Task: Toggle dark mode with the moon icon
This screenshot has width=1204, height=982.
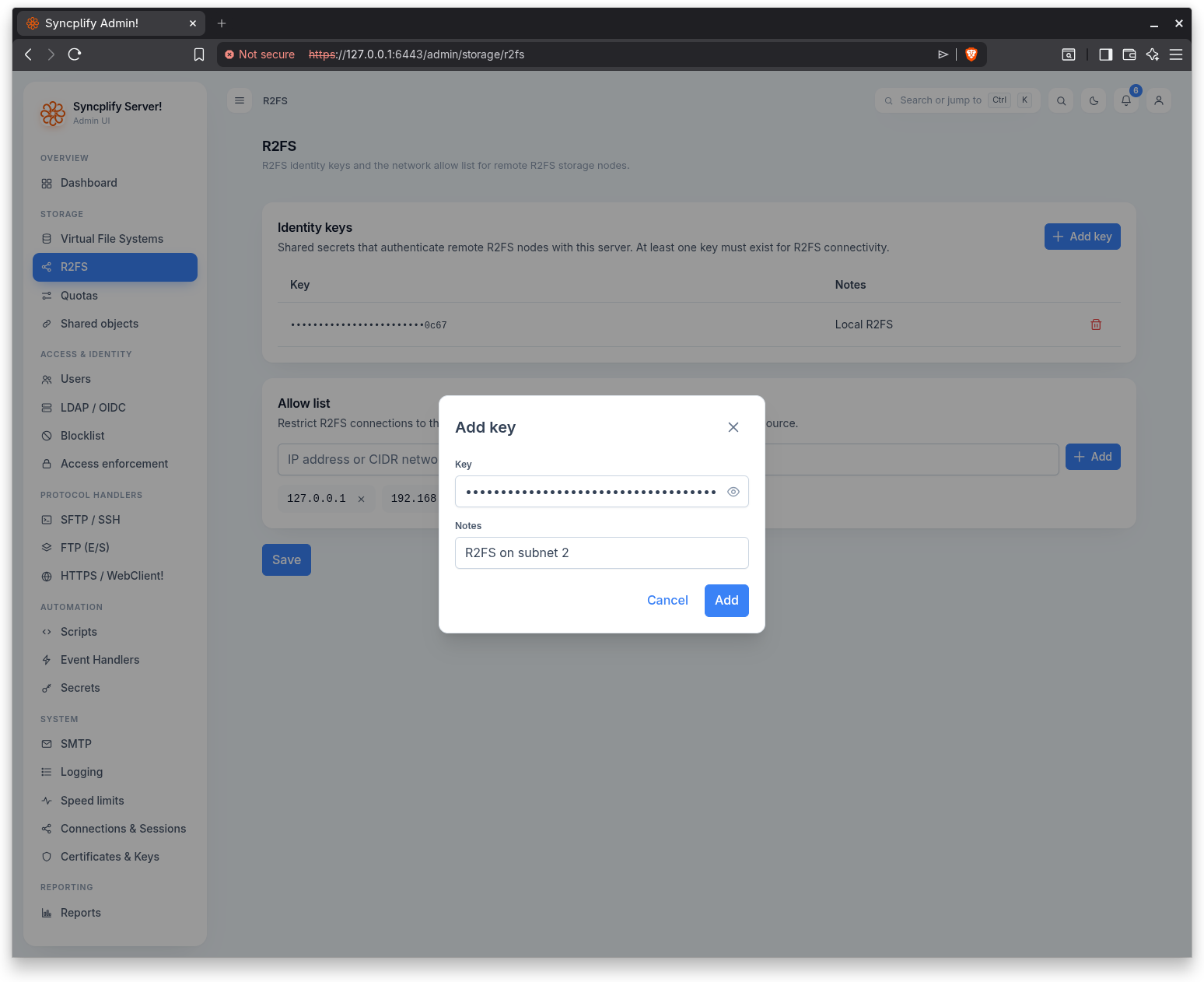Action: [x=1094, y=100]
